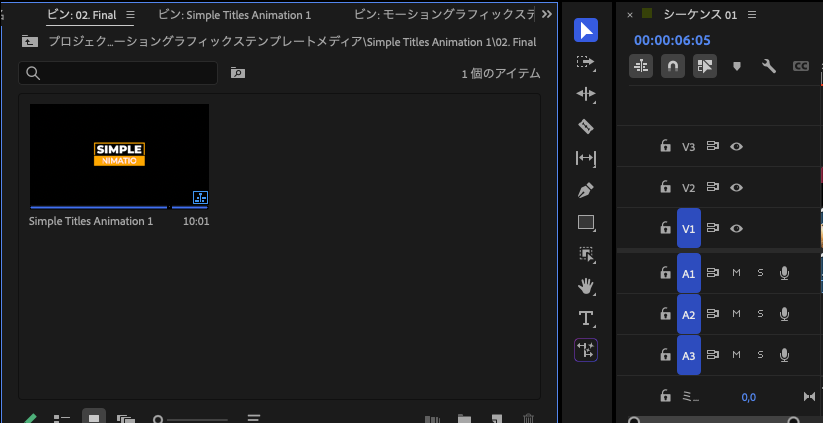Screen dimensions: 823x423
Task: Toggle A3 track targeting
Action: [689, 355]
